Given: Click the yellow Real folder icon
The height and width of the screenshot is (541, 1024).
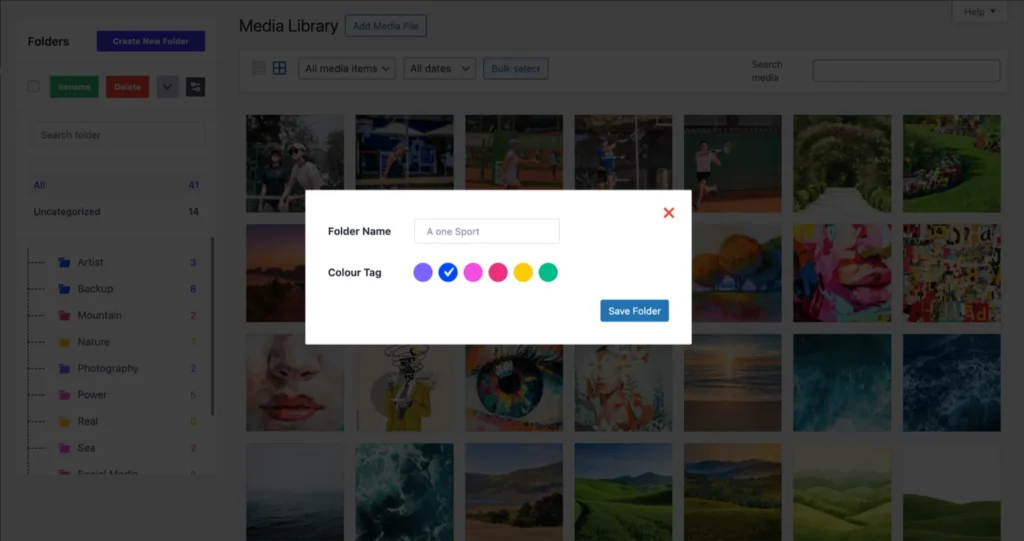Looking at the screenshot, I should (x=64, y=421).
